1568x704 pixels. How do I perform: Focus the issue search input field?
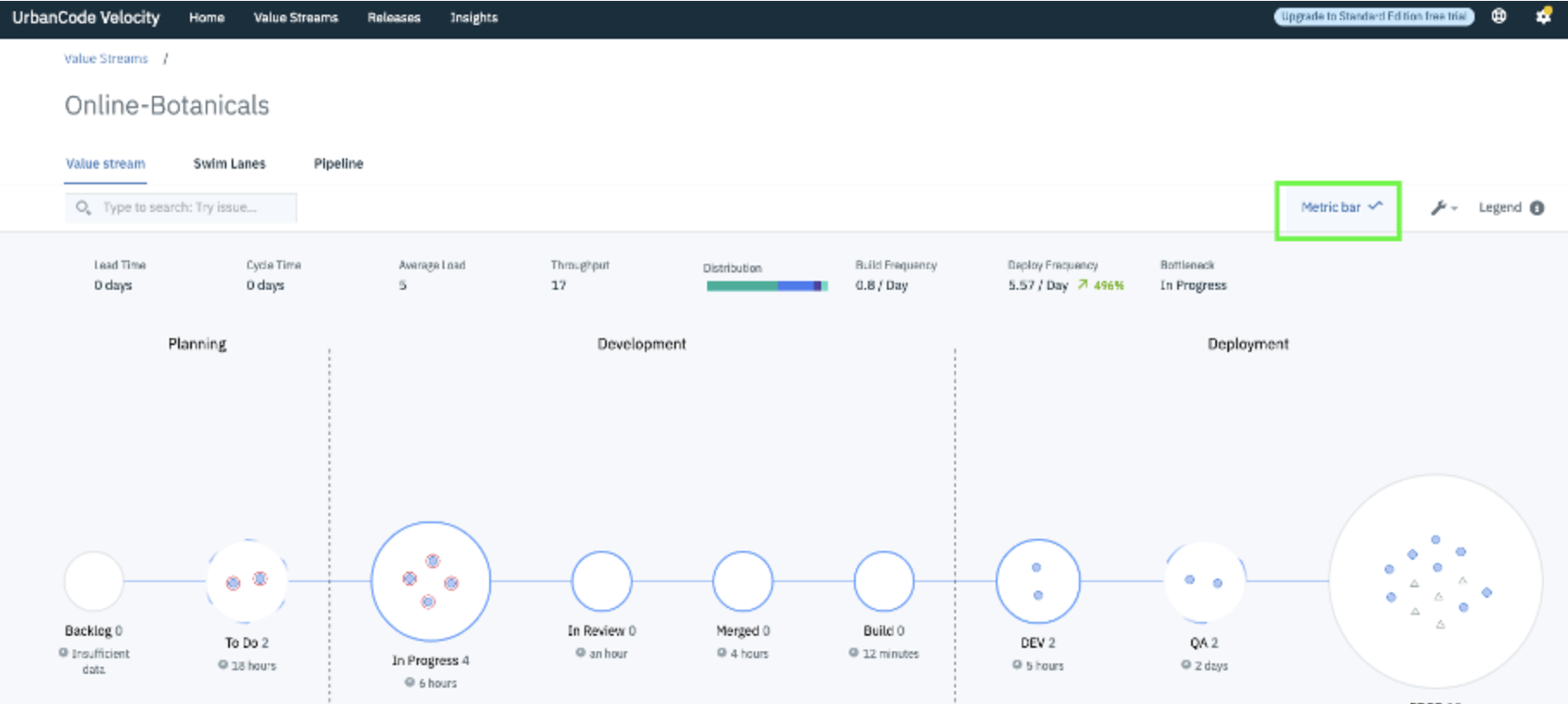point(181,208)
